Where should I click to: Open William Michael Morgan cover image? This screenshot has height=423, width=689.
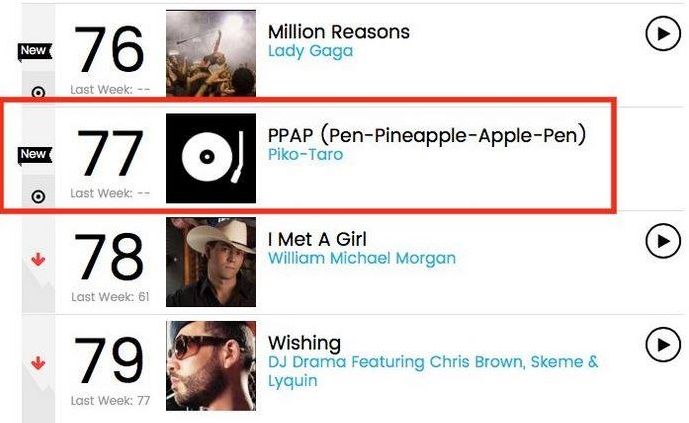[x=211, y=262]
